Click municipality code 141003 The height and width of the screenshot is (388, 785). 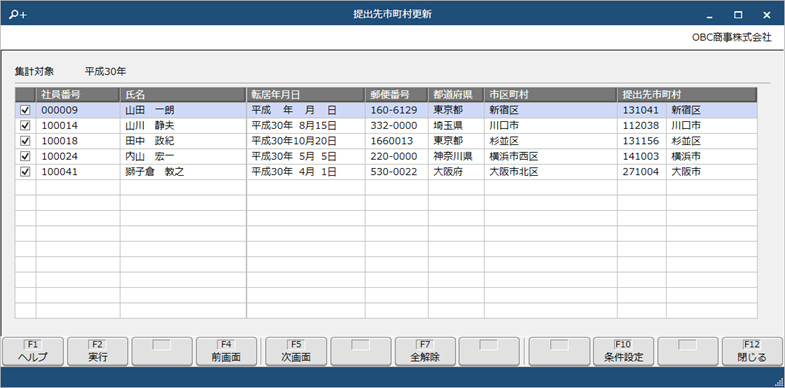642,157
